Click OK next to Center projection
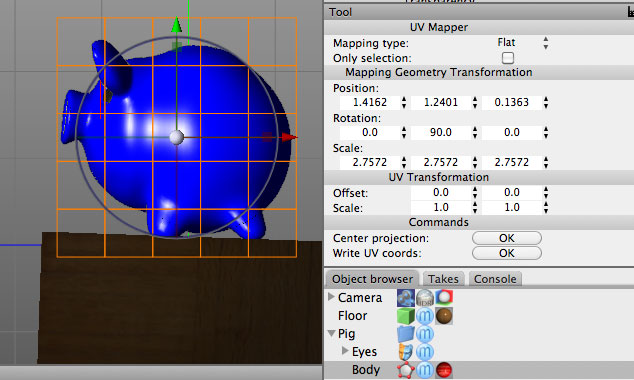This screenshot has width=634, height=380. [x=507, y=238]
